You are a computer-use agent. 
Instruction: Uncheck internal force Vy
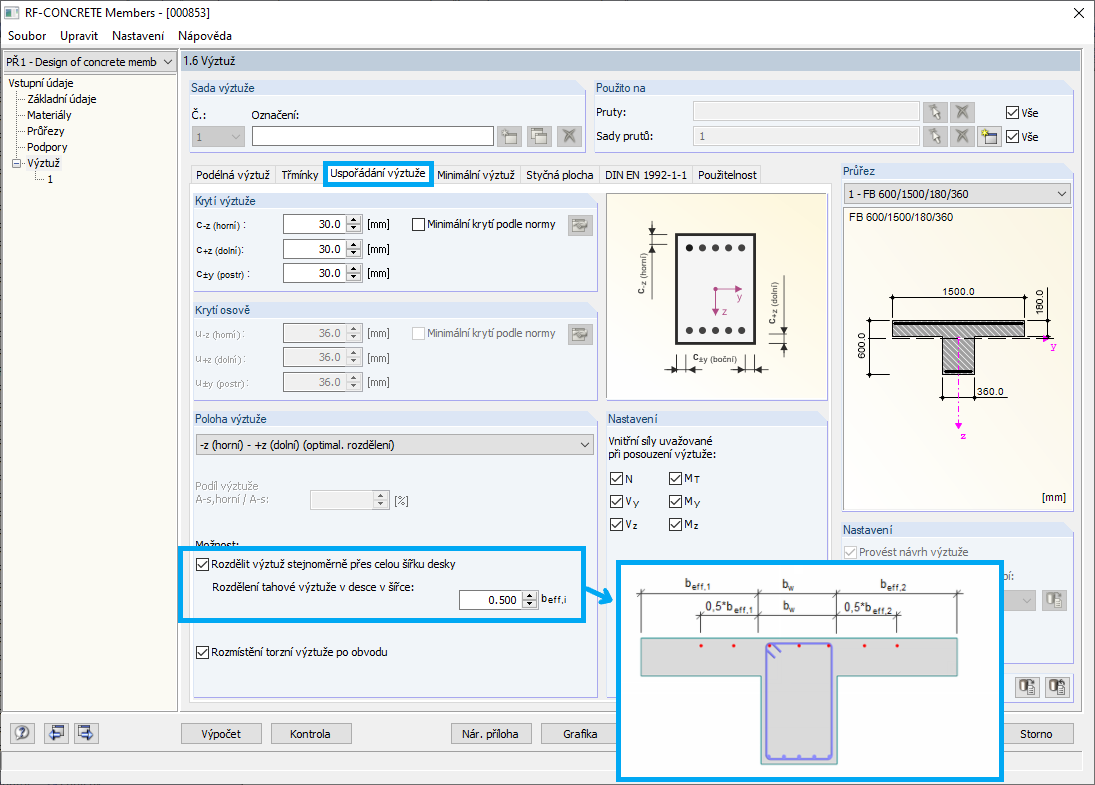pos(617,501)
